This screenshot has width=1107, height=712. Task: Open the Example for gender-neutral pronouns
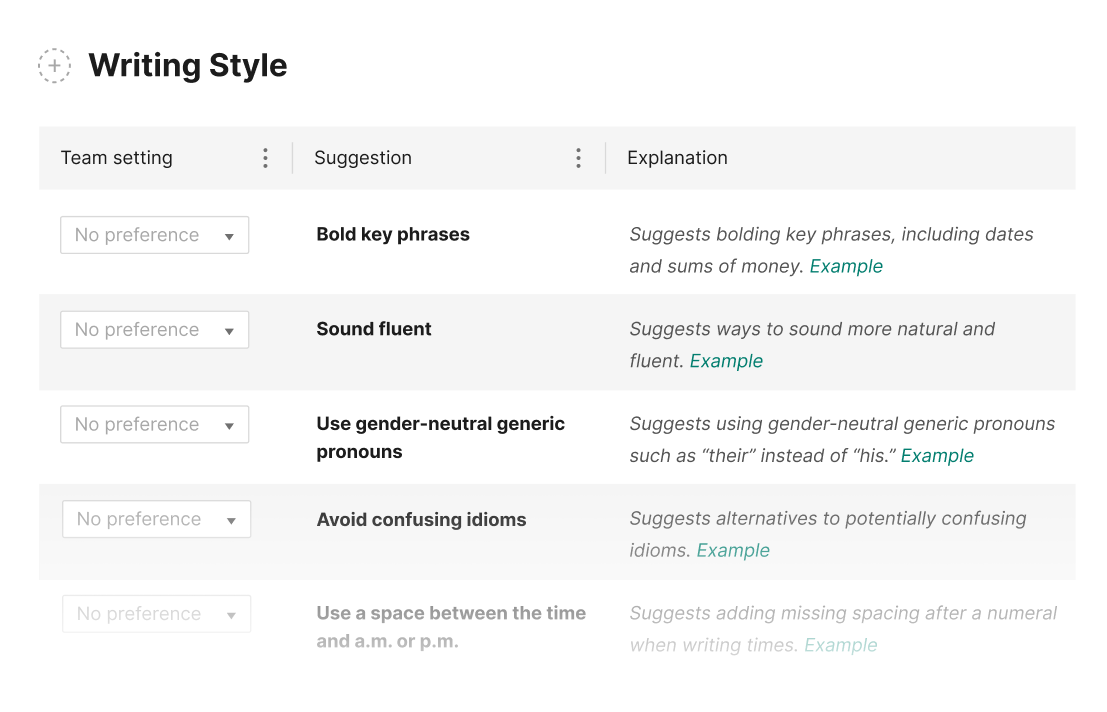(937, 456)
